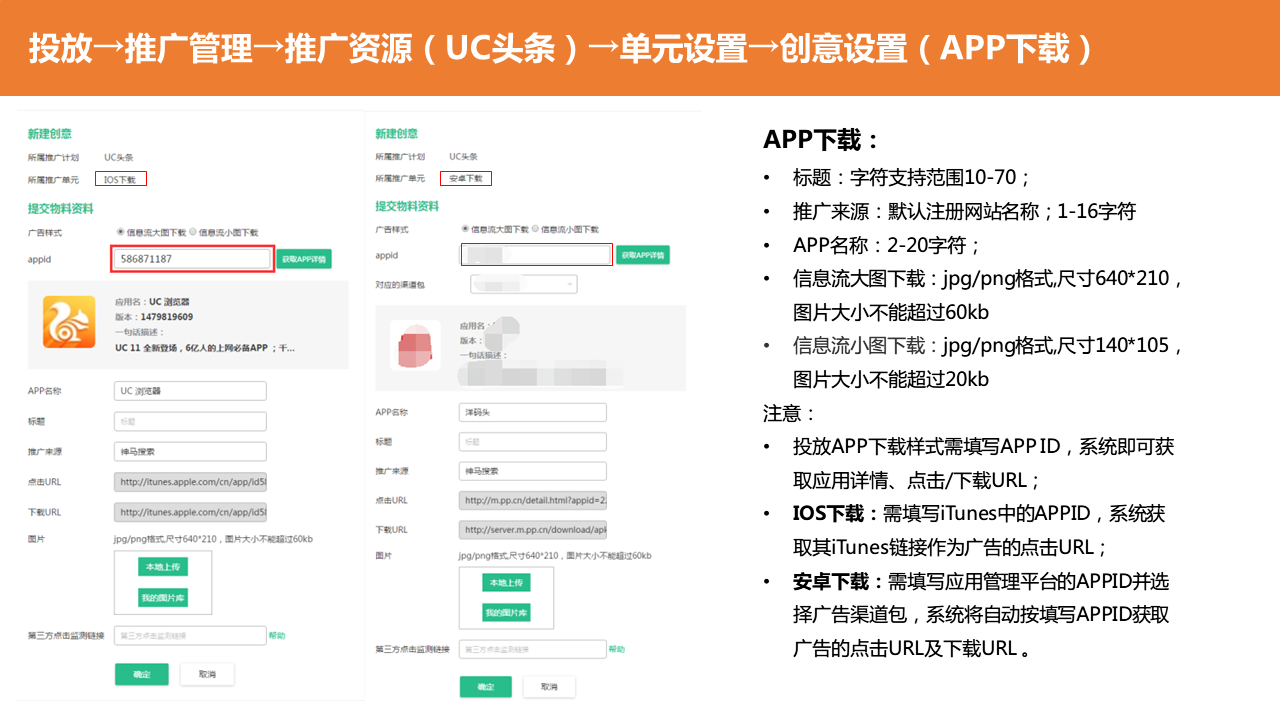
Task: Click 获取APP详情 button in Android form
Action: pyautogui.click(x=643, y=255)
